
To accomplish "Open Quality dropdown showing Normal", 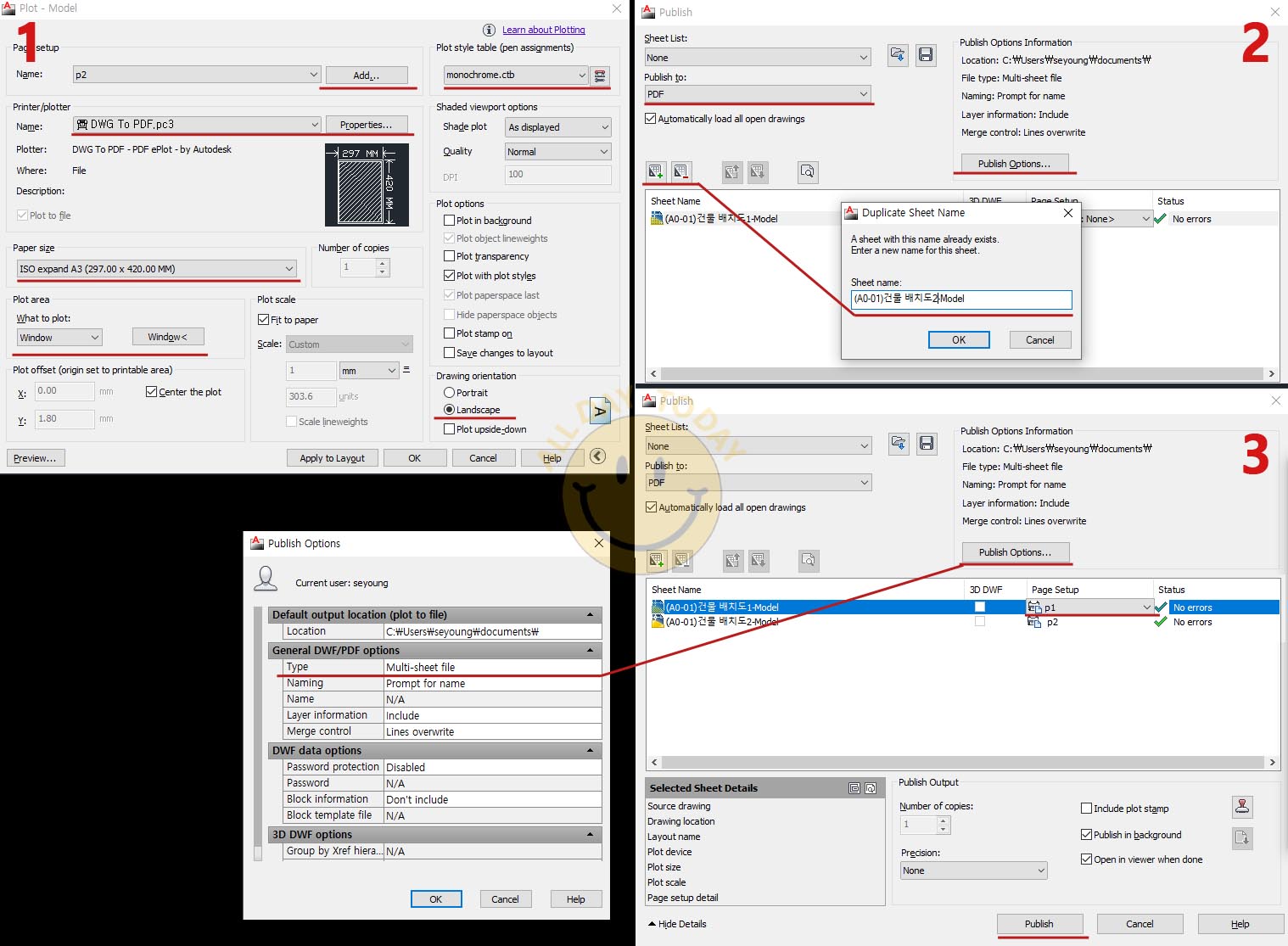I will (x=558, y=152).
